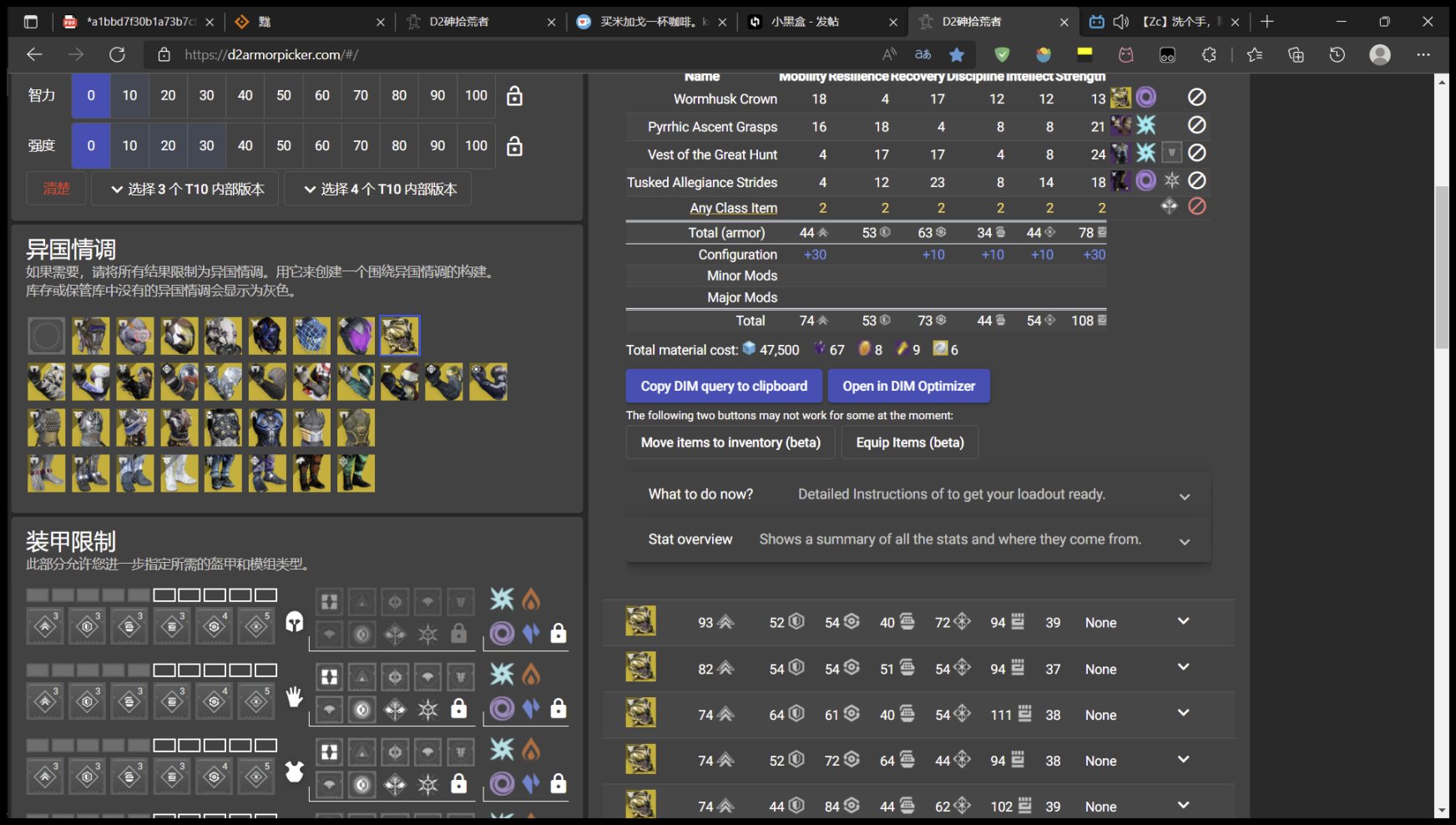Open browser Favorites list icon
Image resolution: width=1456 pixels, height=825 pixels.
click(1254, 54)
